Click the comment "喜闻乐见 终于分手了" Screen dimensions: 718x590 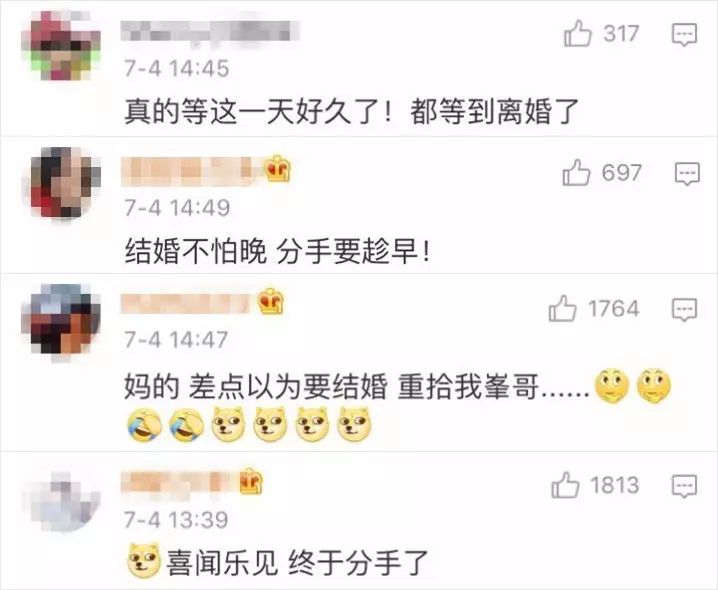[297, 563]
